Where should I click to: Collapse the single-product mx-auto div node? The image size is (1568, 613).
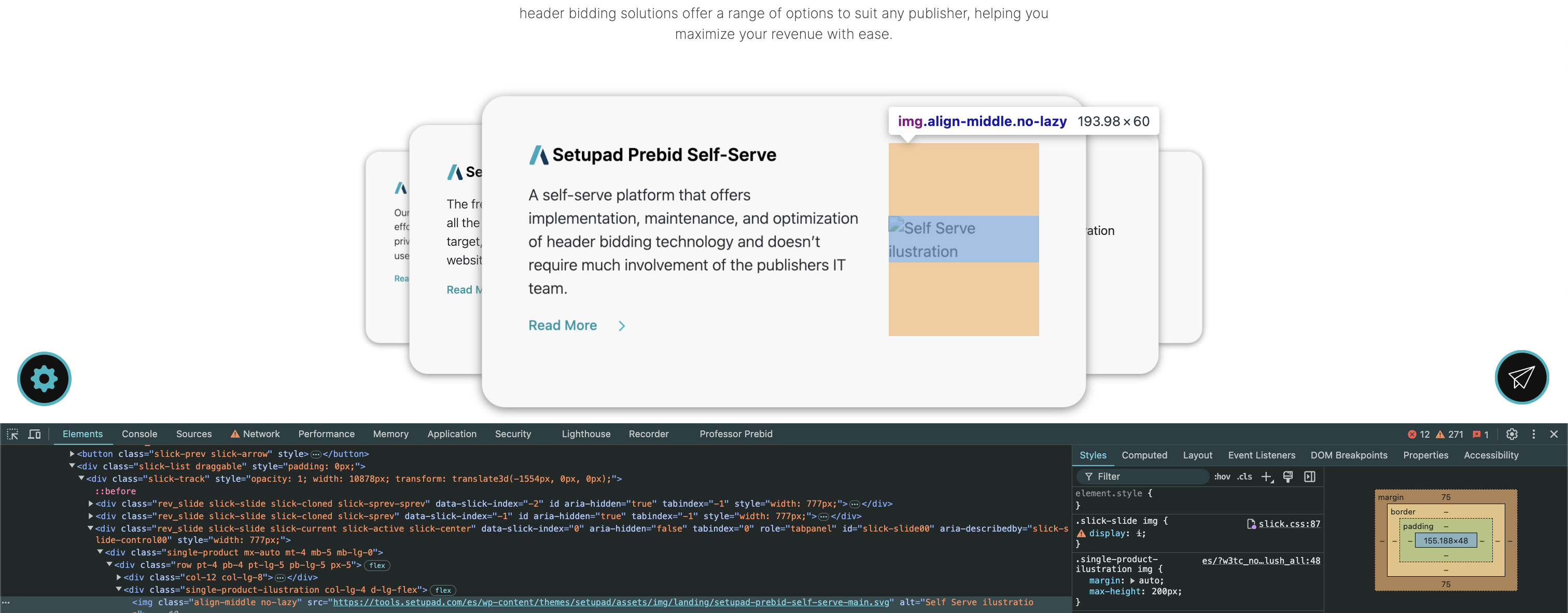(x=100, y=552)
